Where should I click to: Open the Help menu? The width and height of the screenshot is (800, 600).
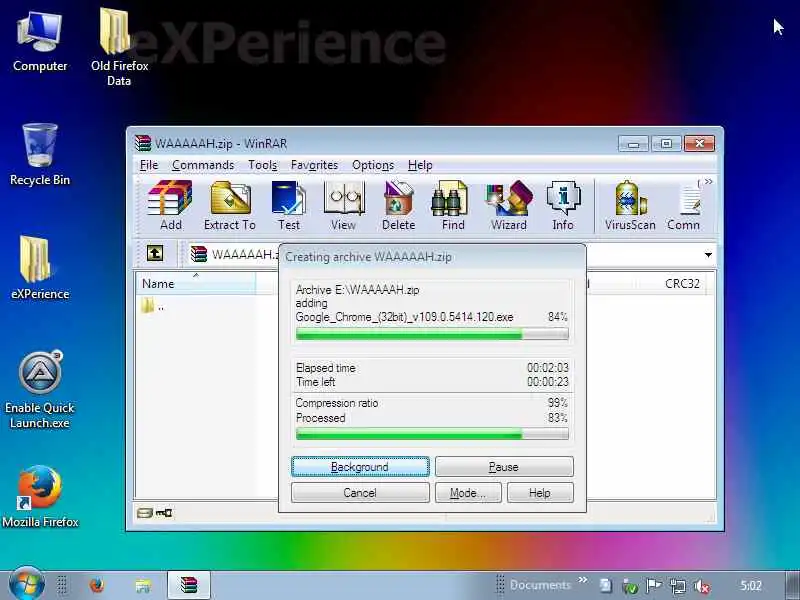click(420, 165)
